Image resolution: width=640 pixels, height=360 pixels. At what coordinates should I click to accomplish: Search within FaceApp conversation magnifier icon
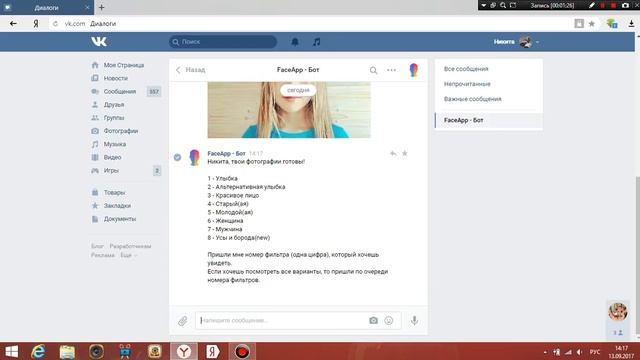click(x=373, y=70)
